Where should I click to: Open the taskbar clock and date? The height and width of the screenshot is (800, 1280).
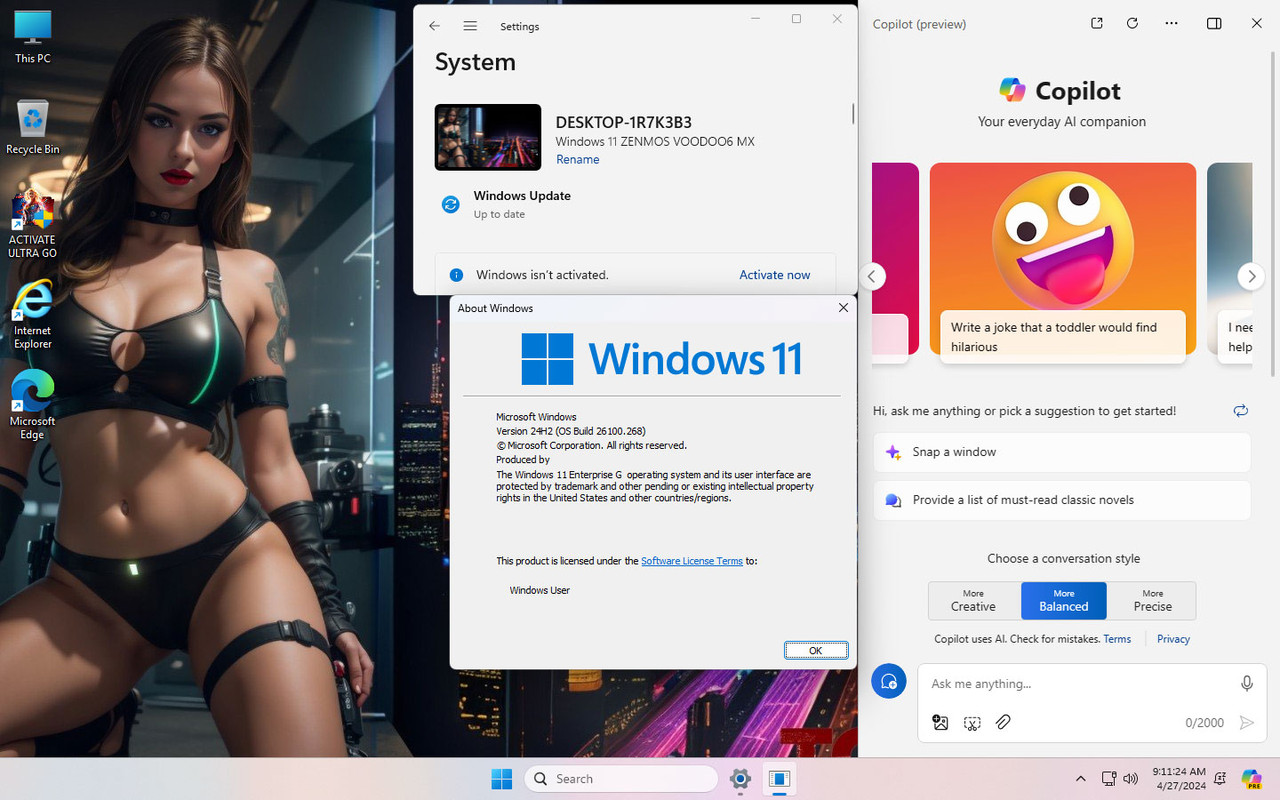point(1179,779)
